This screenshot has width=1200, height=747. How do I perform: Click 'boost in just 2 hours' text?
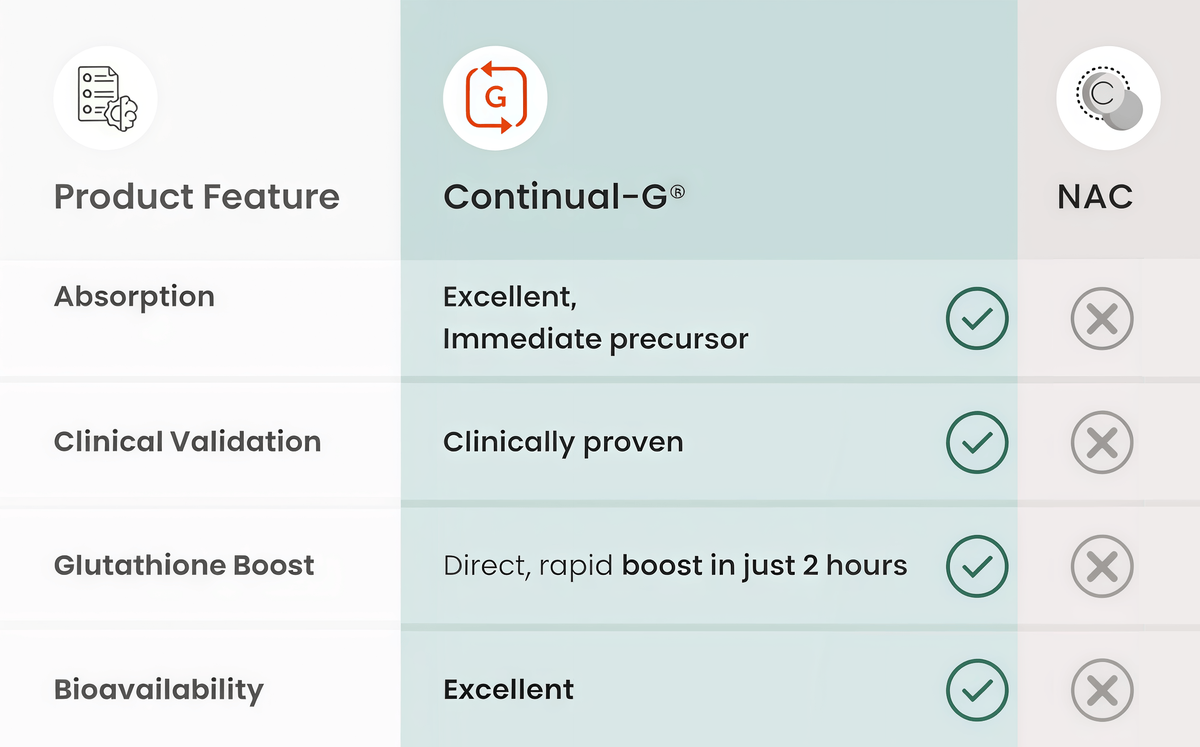tap(764, 566)
